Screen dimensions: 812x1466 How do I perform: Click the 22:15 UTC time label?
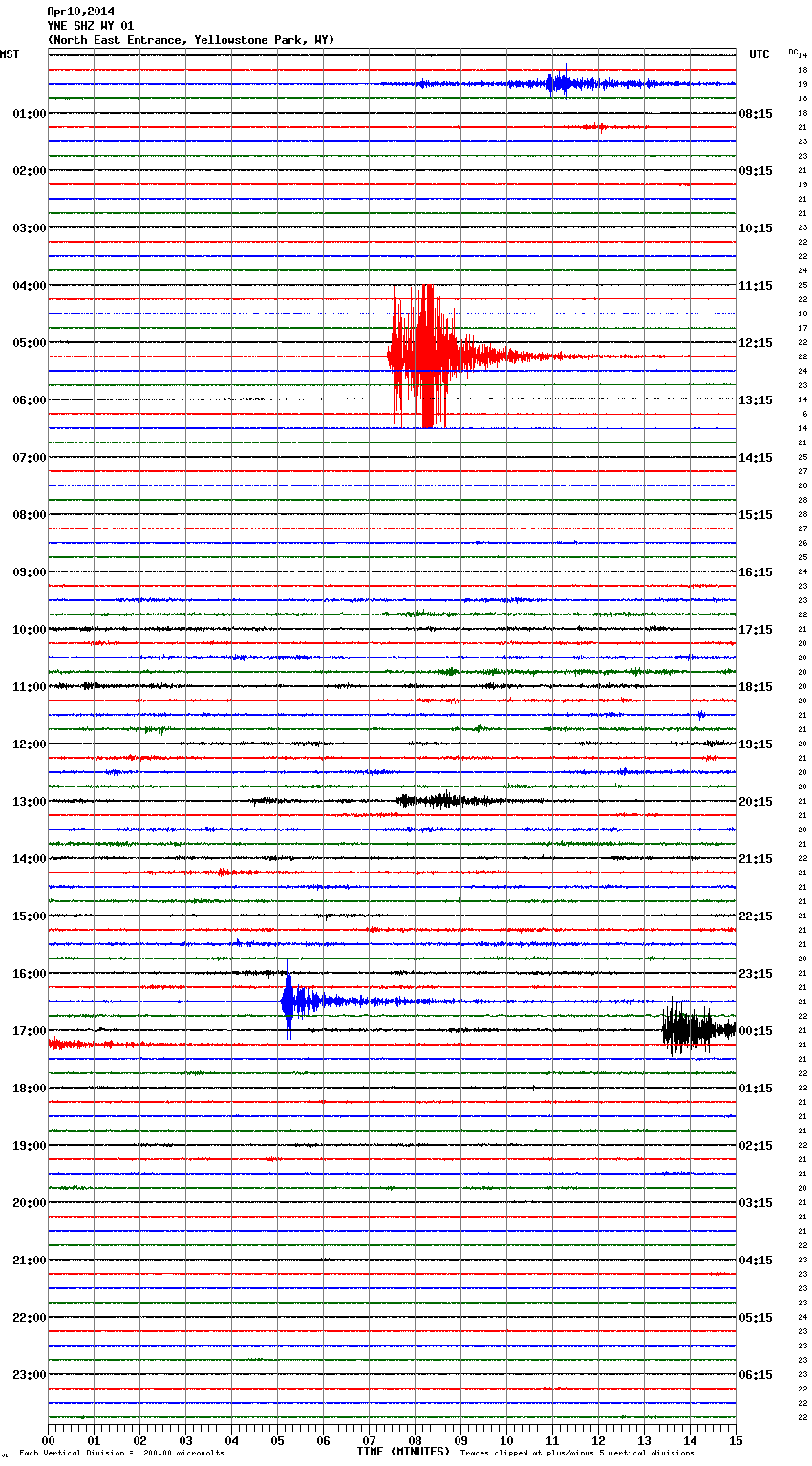[x=756, y=916]
